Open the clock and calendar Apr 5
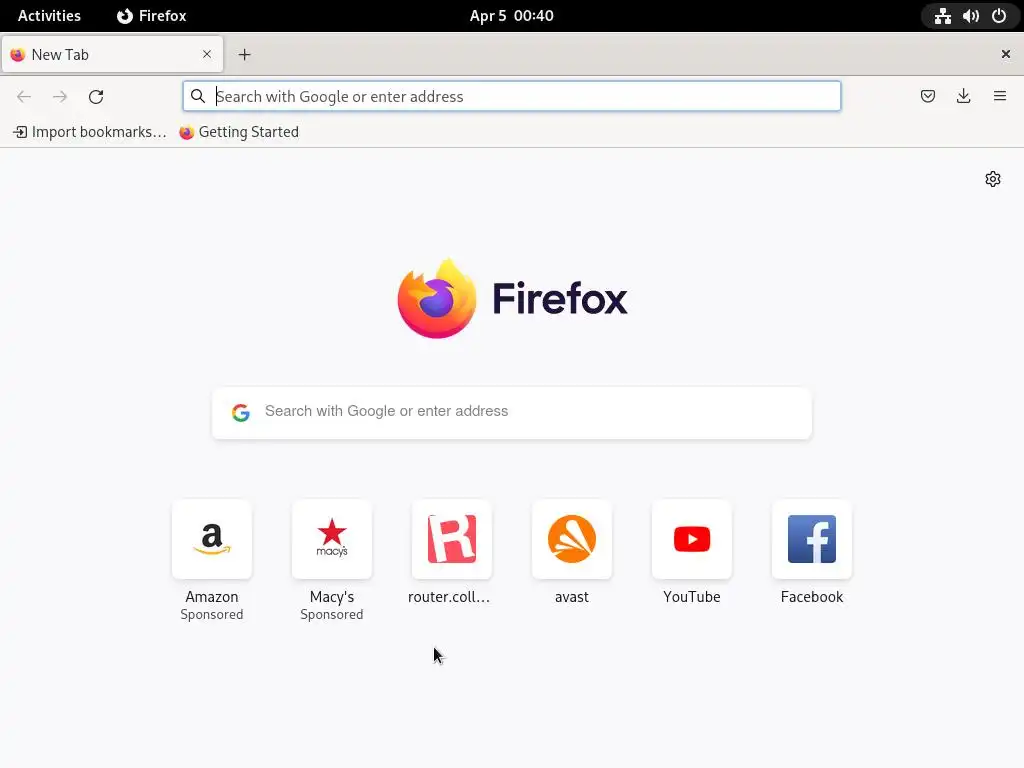The width and height of the screenshot is (1024, 768). (x=512, y=16)
